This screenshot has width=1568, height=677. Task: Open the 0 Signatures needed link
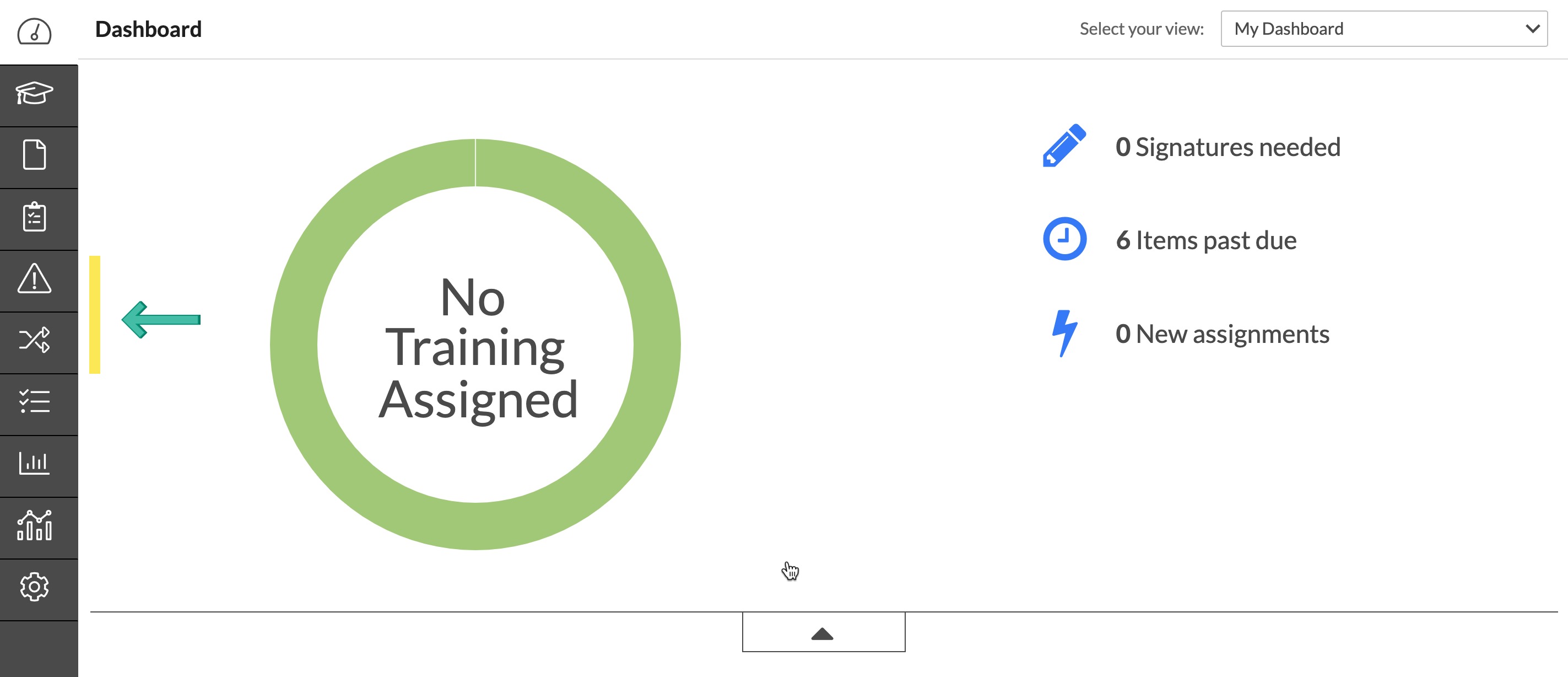pyautogui.click(x=1228, y=147)
